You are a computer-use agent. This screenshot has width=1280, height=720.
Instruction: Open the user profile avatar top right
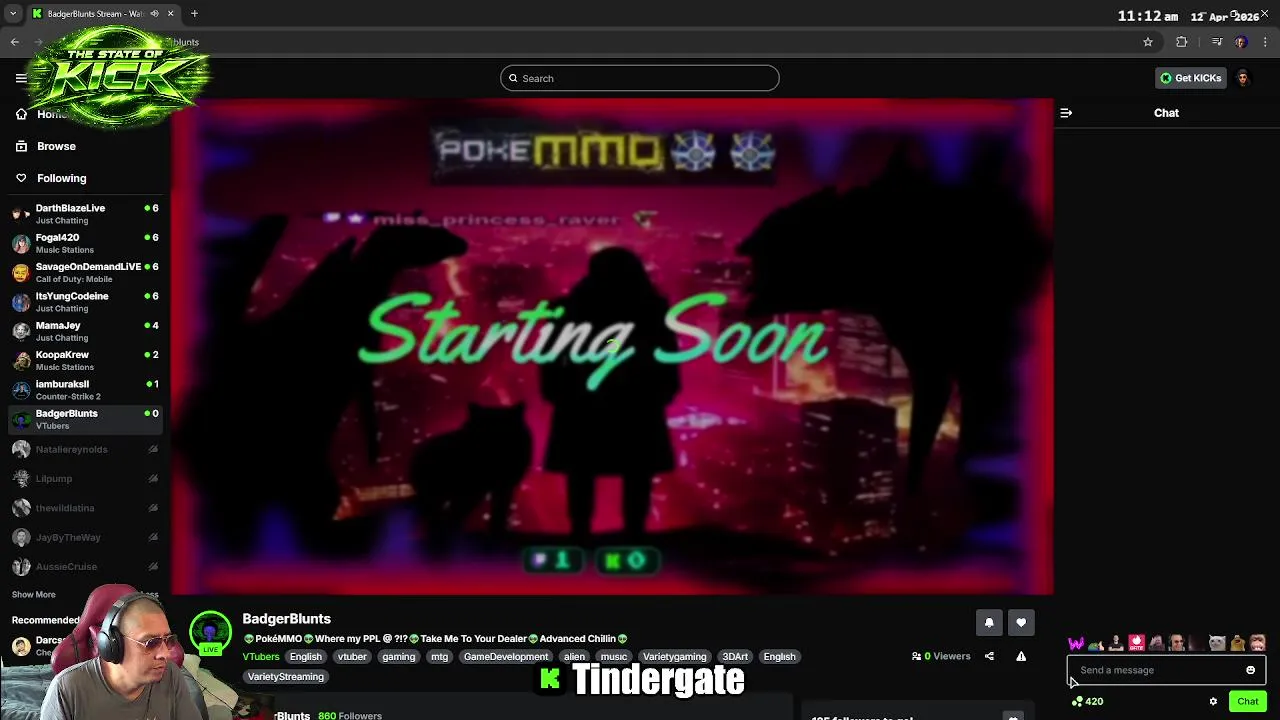[x=1243, y=78]
